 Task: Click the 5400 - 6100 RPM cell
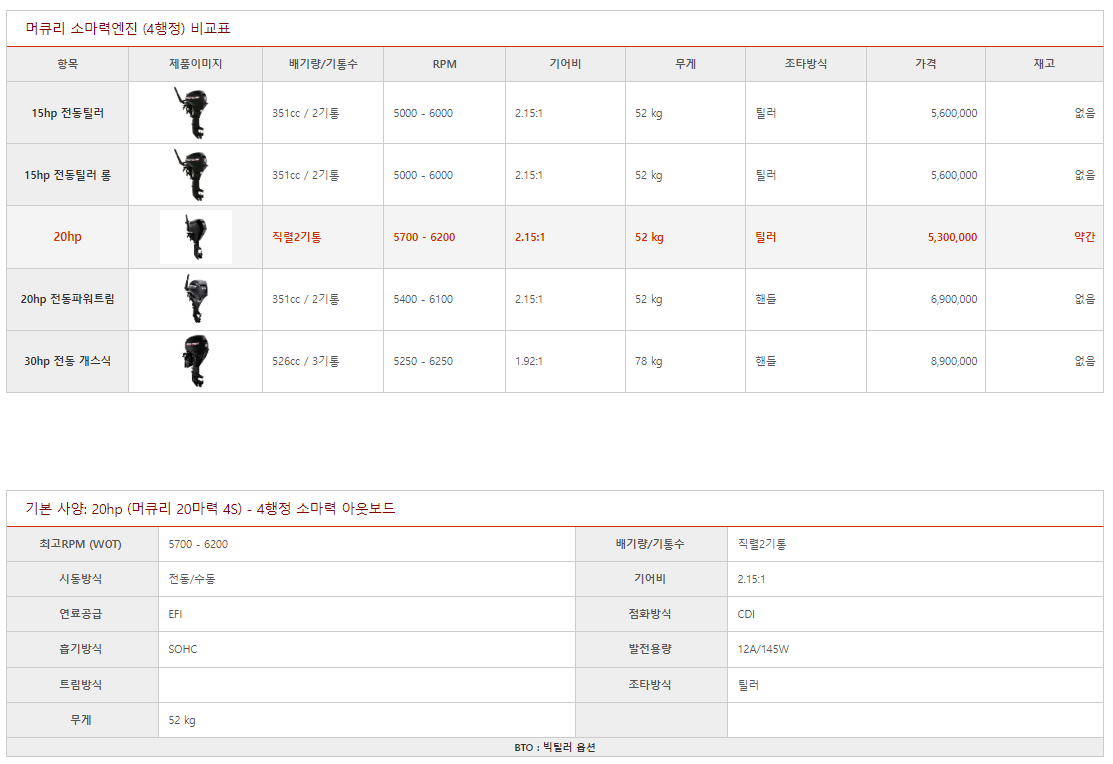coord(423,299)
